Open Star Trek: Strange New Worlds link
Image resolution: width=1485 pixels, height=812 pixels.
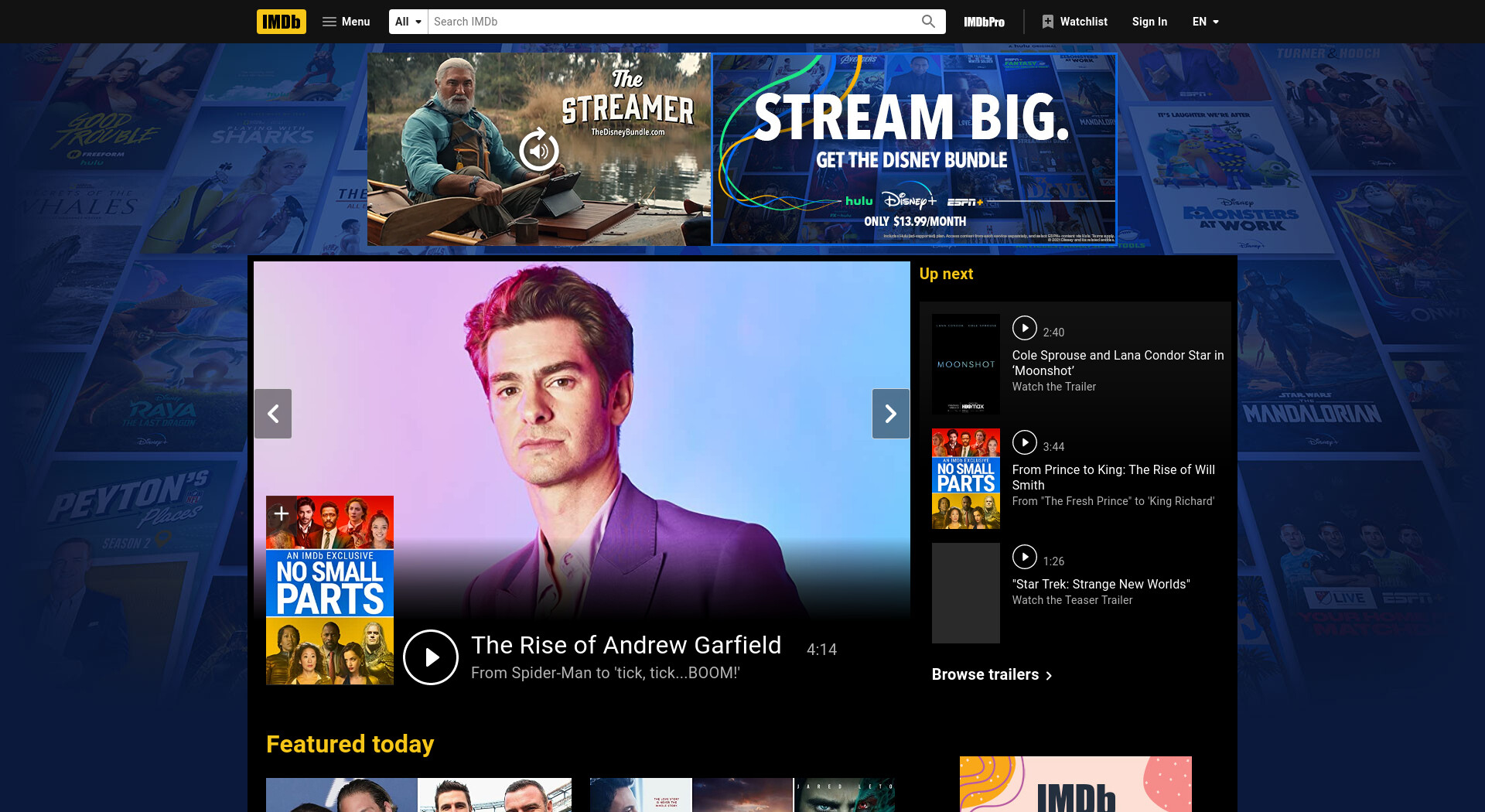[x=1101, y=584]
